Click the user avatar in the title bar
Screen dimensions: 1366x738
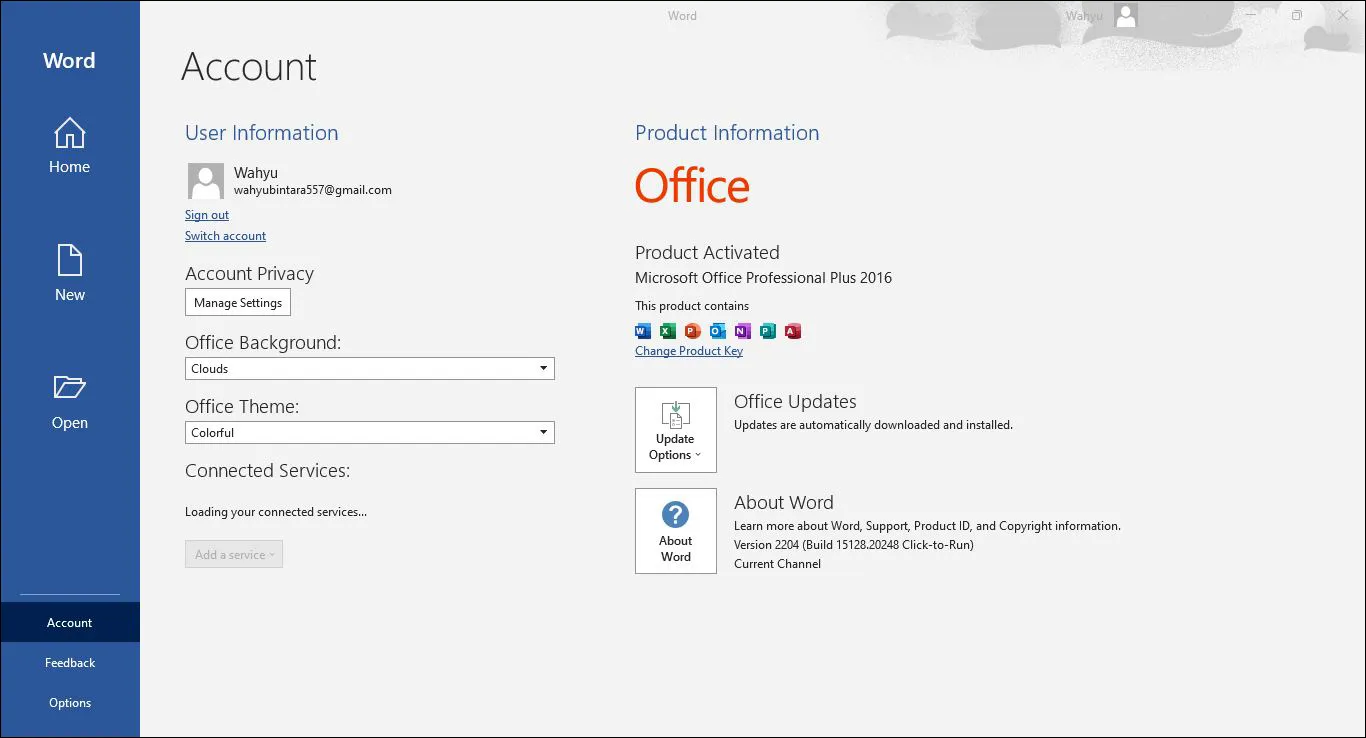(1124, 15)
